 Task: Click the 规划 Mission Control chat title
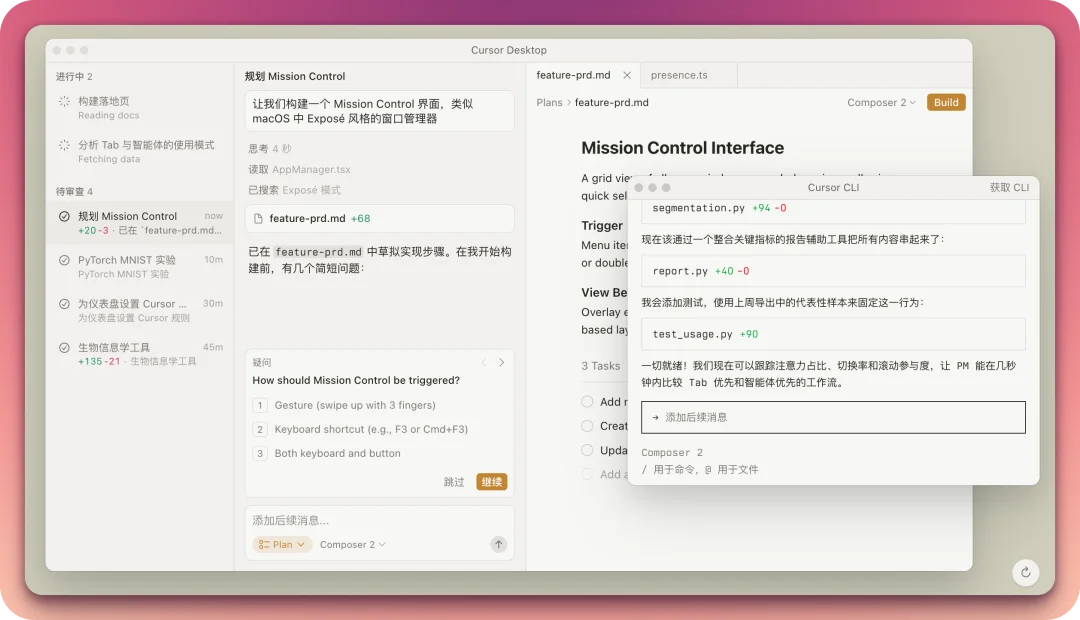click(295, 76)
